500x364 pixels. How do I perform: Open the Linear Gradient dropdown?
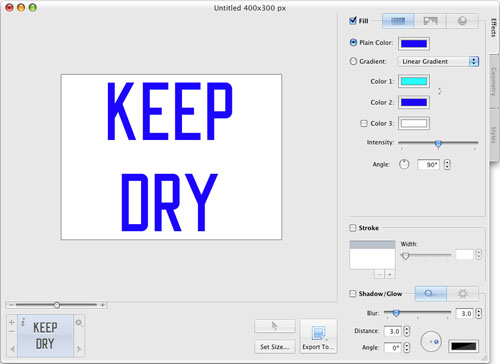[438, 61]
